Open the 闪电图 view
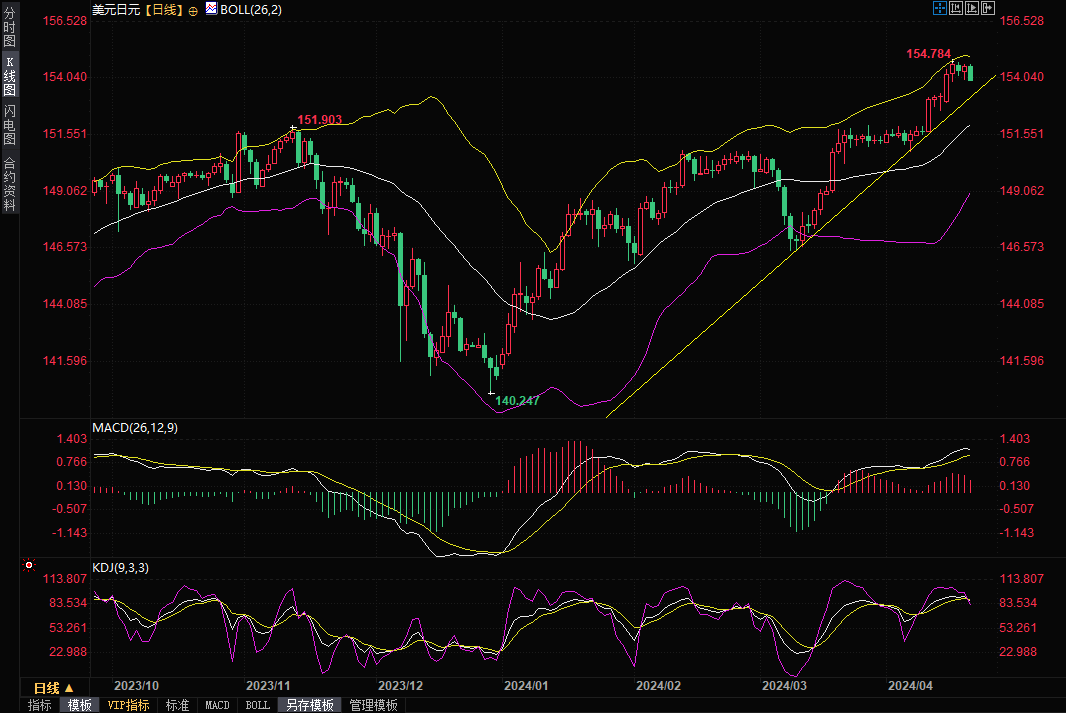Image resolution: width=1066 pixels, height=713 pixels. tap(9, 124)
